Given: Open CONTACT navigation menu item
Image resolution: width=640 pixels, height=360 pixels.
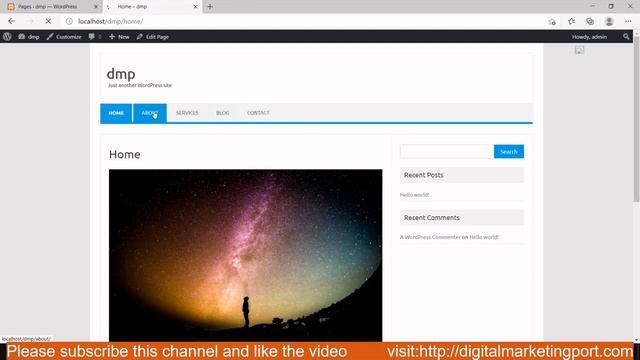Looking at the screenshot, I should 258,113.
